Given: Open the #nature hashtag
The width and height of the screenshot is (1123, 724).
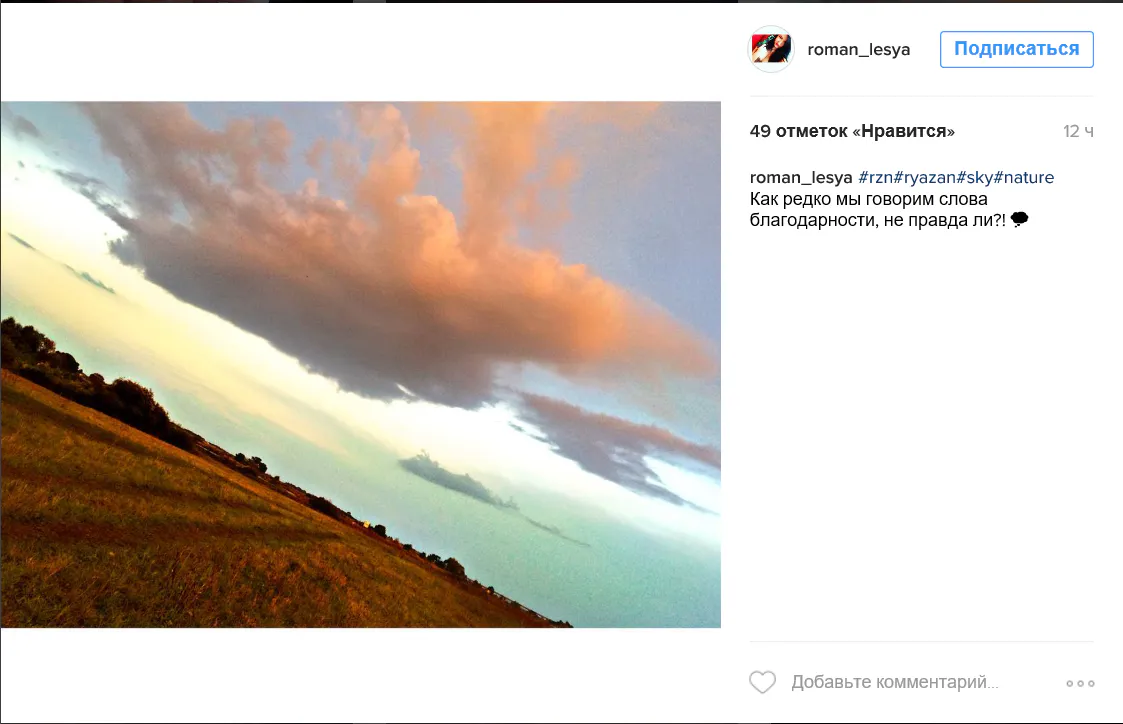Looking at the screenshot, I should click(x=1023, y=177).
